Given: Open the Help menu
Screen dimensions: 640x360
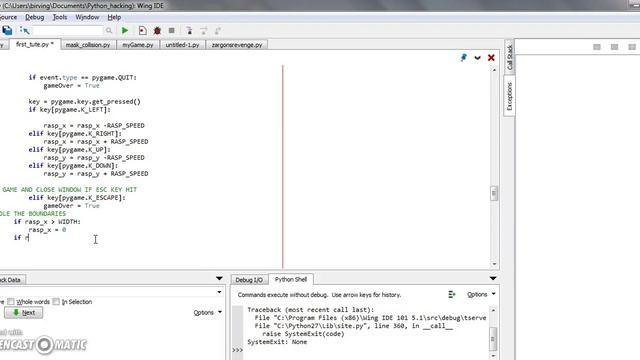Looking at the screenshot, I should coord(114,17).
